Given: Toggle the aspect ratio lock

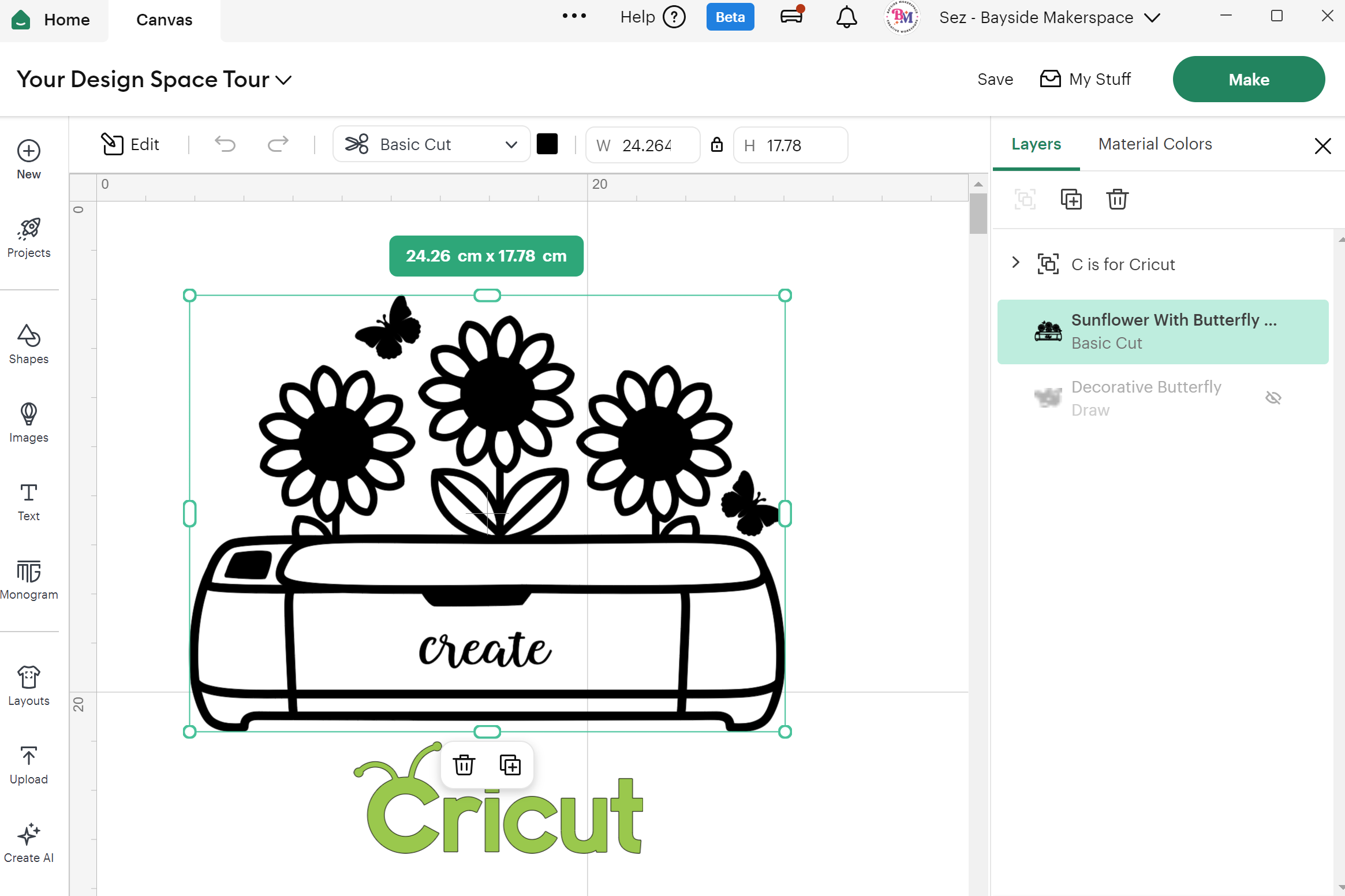Looking at the screenshot, I should coord(716,144).
